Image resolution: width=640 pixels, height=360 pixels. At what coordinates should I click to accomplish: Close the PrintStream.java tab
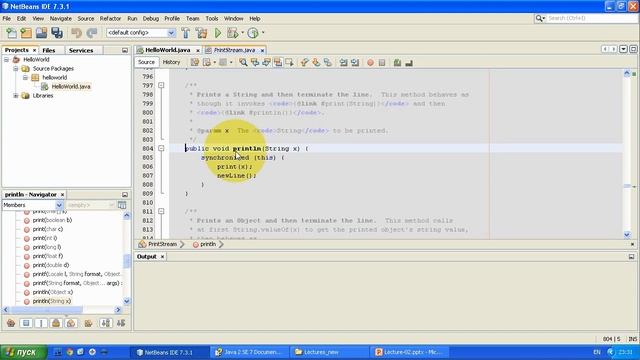pyautogui.click(x=262, y=50)
